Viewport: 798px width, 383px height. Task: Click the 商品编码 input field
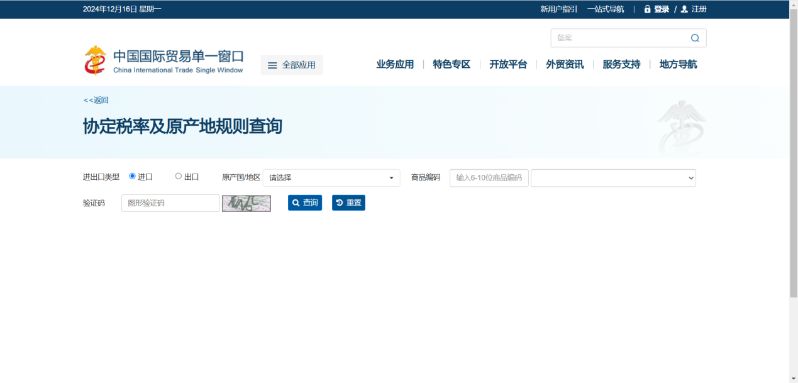click(x=489, y=178)
